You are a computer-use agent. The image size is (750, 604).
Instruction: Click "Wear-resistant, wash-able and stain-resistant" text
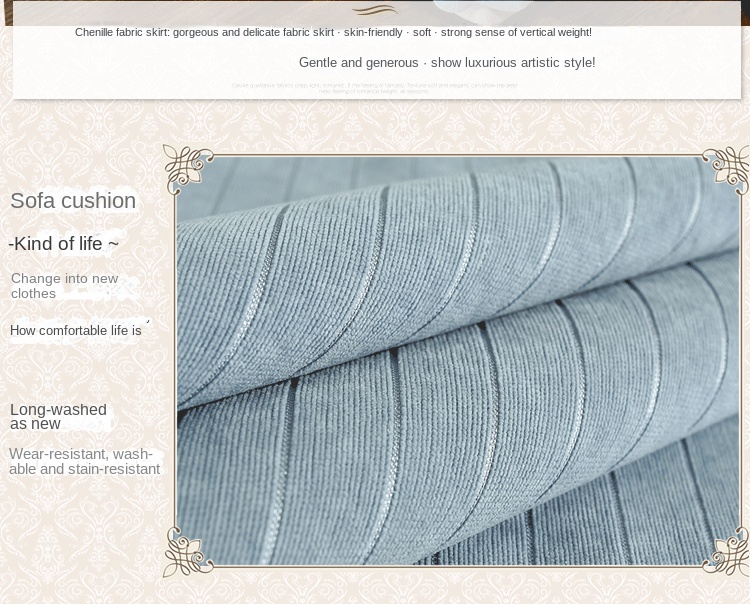[84, 462]
